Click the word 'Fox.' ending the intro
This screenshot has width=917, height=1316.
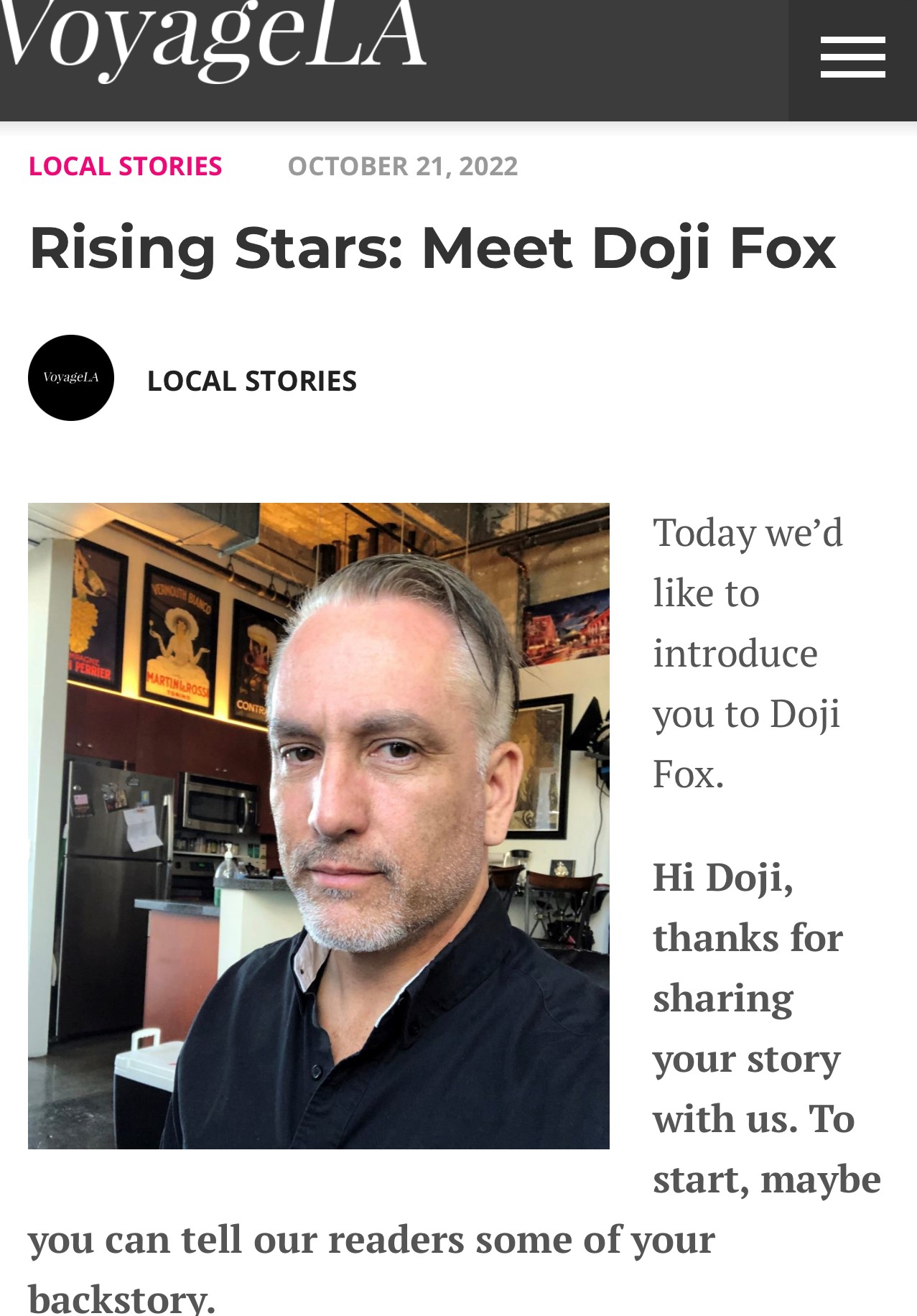coord(689,774)
